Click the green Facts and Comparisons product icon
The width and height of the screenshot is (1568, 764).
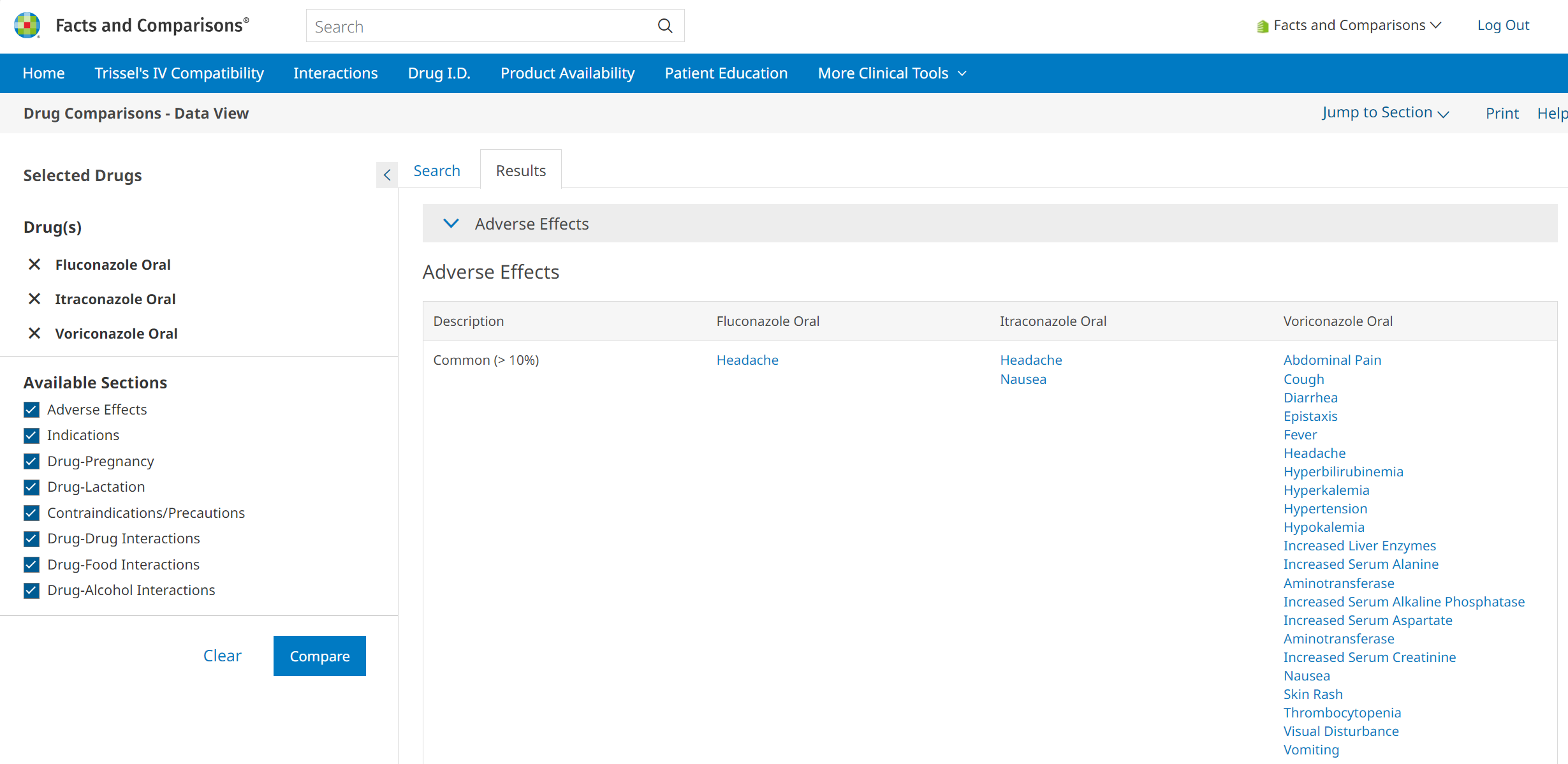(1262, 26)
